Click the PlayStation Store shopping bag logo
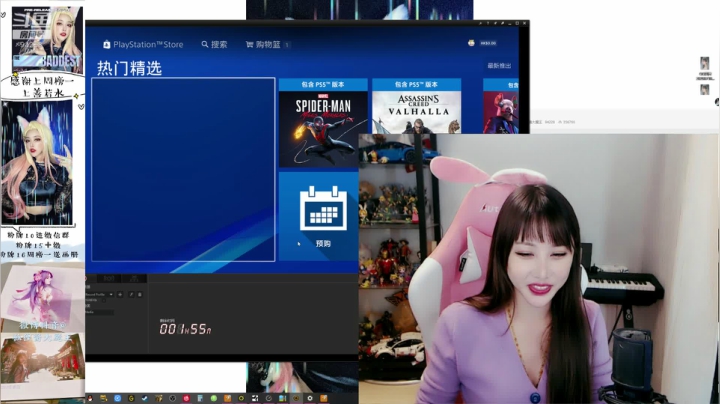 pos(107,44)
